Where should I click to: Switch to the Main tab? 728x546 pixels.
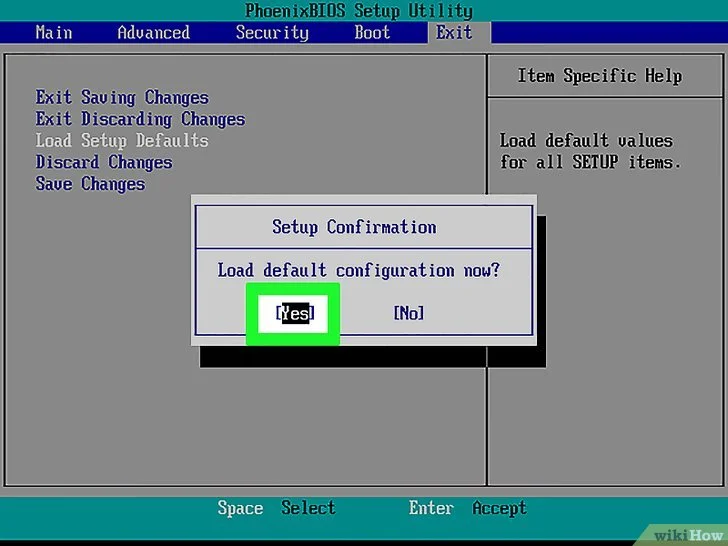point(54,32)
